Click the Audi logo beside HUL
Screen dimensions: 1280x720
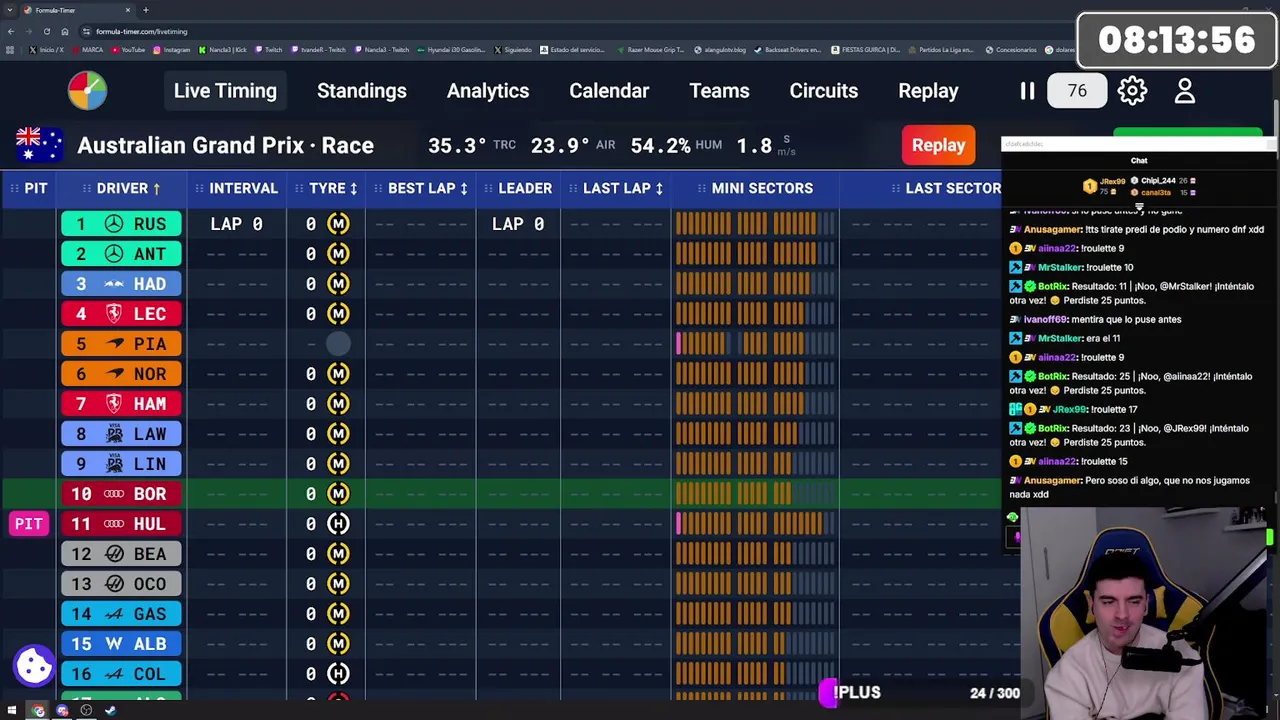(114, 524)
